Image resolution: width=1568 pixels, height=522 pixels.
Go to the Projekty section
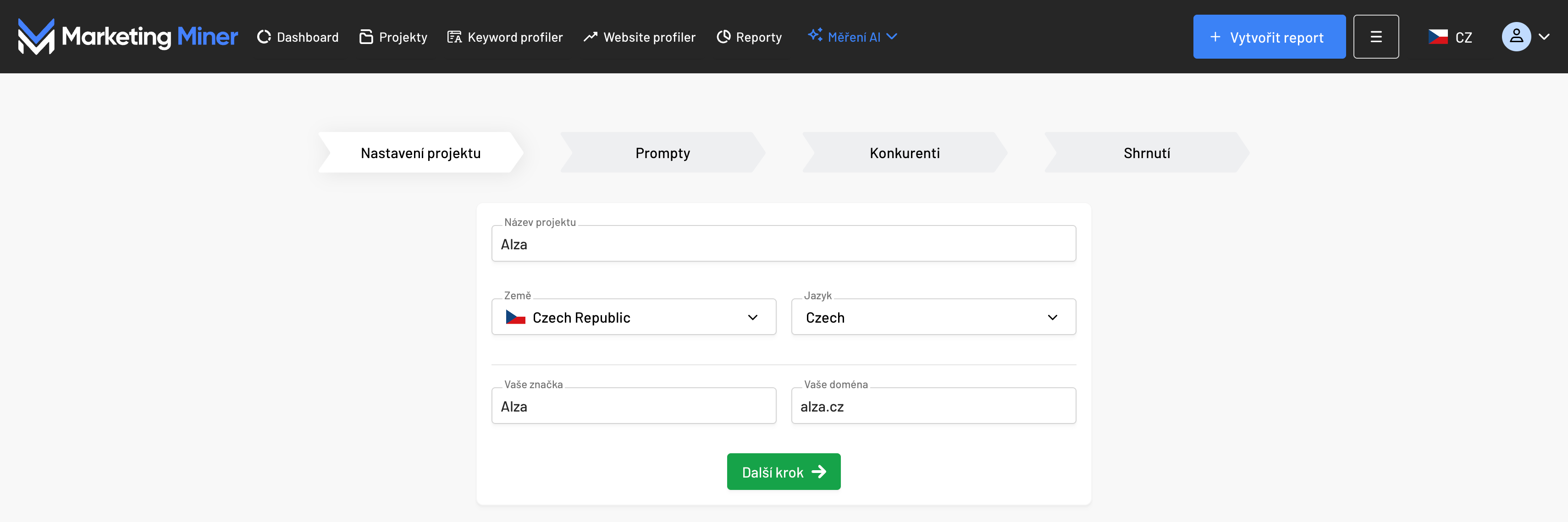click(x=393, y=37)
